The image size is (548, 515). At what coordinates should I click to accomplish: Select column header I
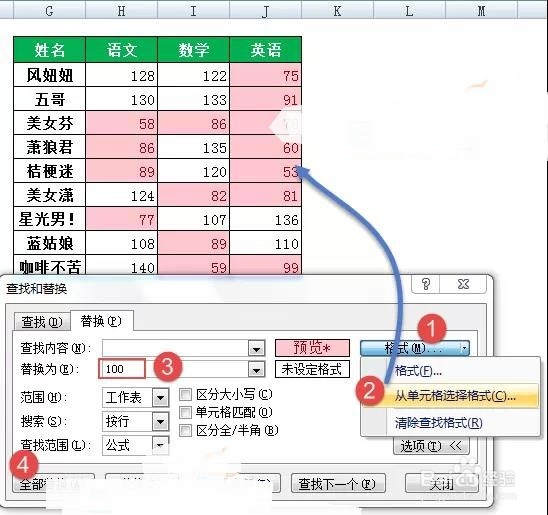pos(193,10)
